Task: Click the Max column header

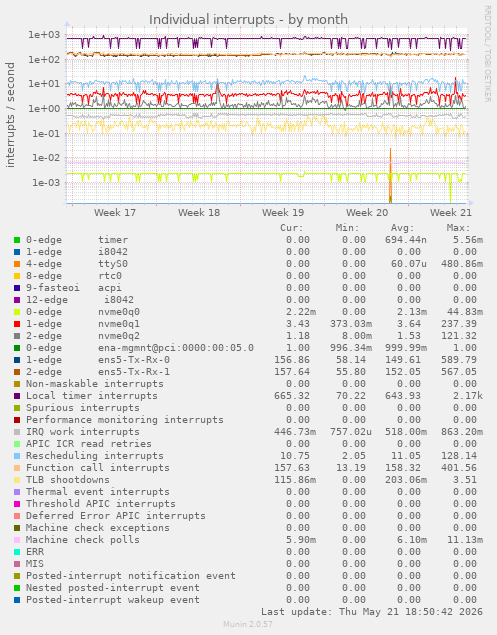Action: click(459, 228)
